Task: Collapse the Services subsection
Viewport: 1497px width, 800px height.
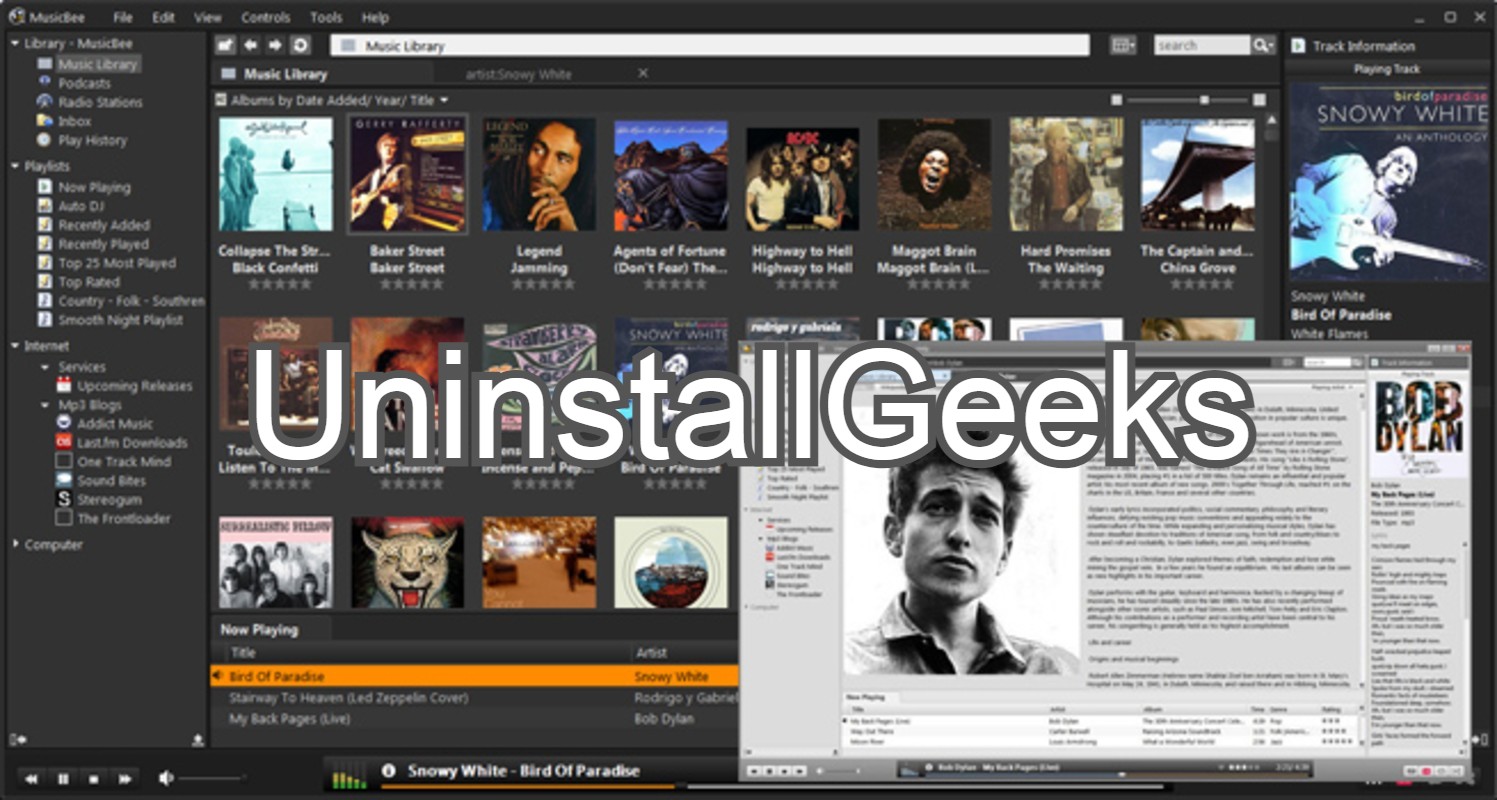Action: 46,367
